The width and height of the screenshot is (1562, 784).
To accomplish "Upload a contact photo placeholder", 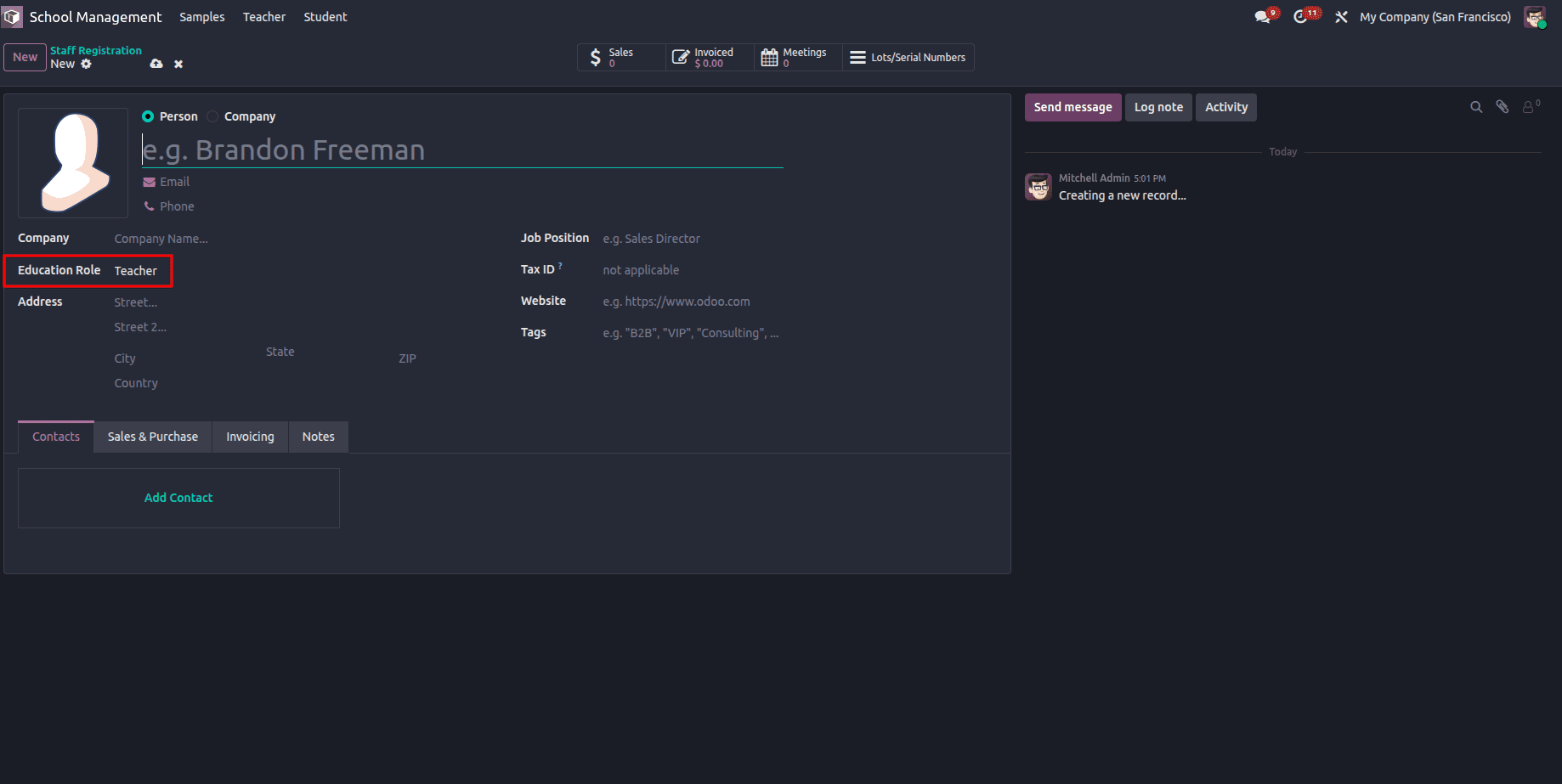I will 73,163.
